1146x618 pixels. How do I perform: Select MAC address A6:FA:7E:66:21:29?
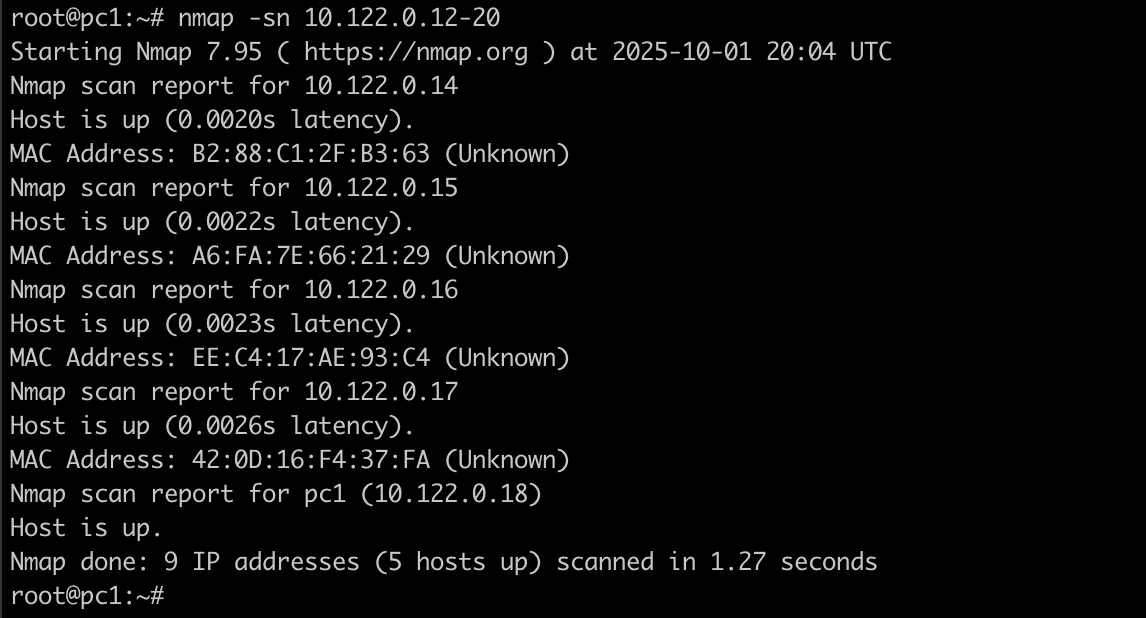click(311, 256)
